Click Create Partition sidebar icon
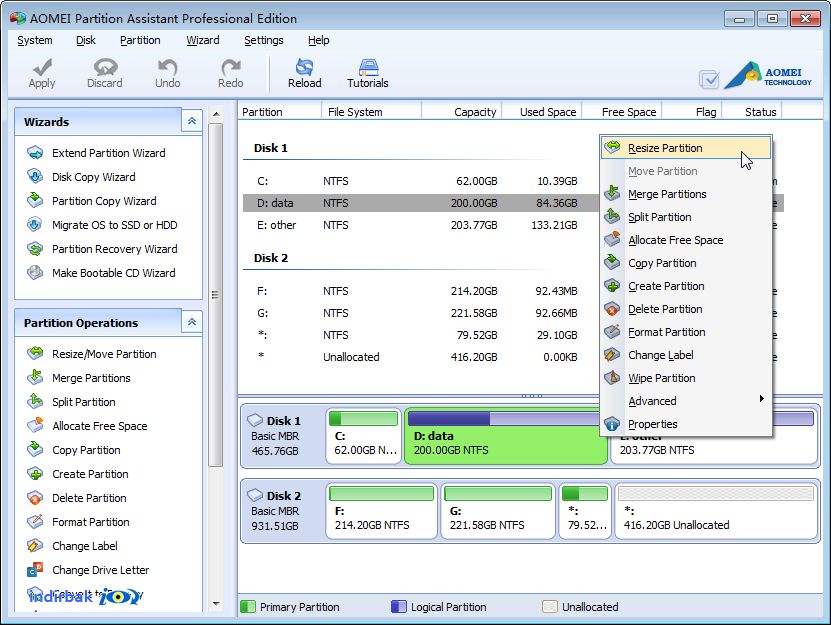 pyautogui.click(x=35, y=473)
